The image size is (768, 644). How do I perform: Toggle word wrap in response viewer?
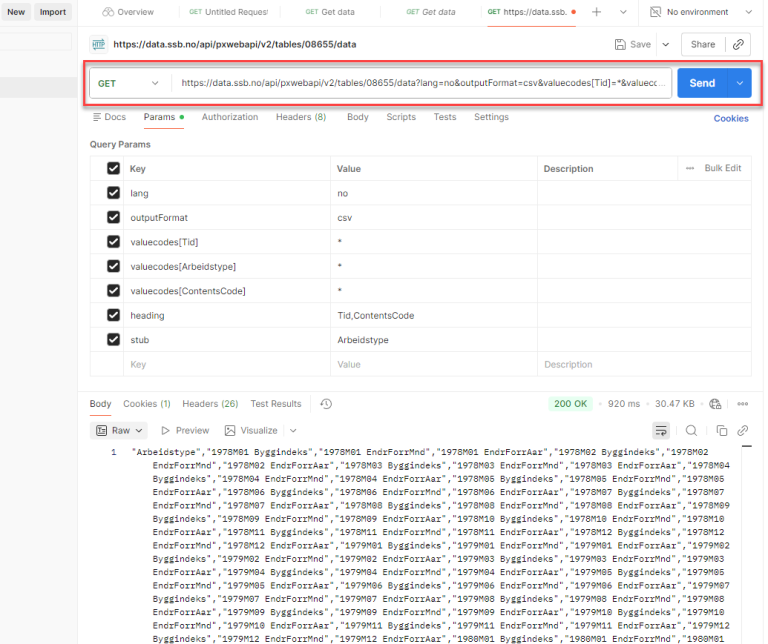661,430
